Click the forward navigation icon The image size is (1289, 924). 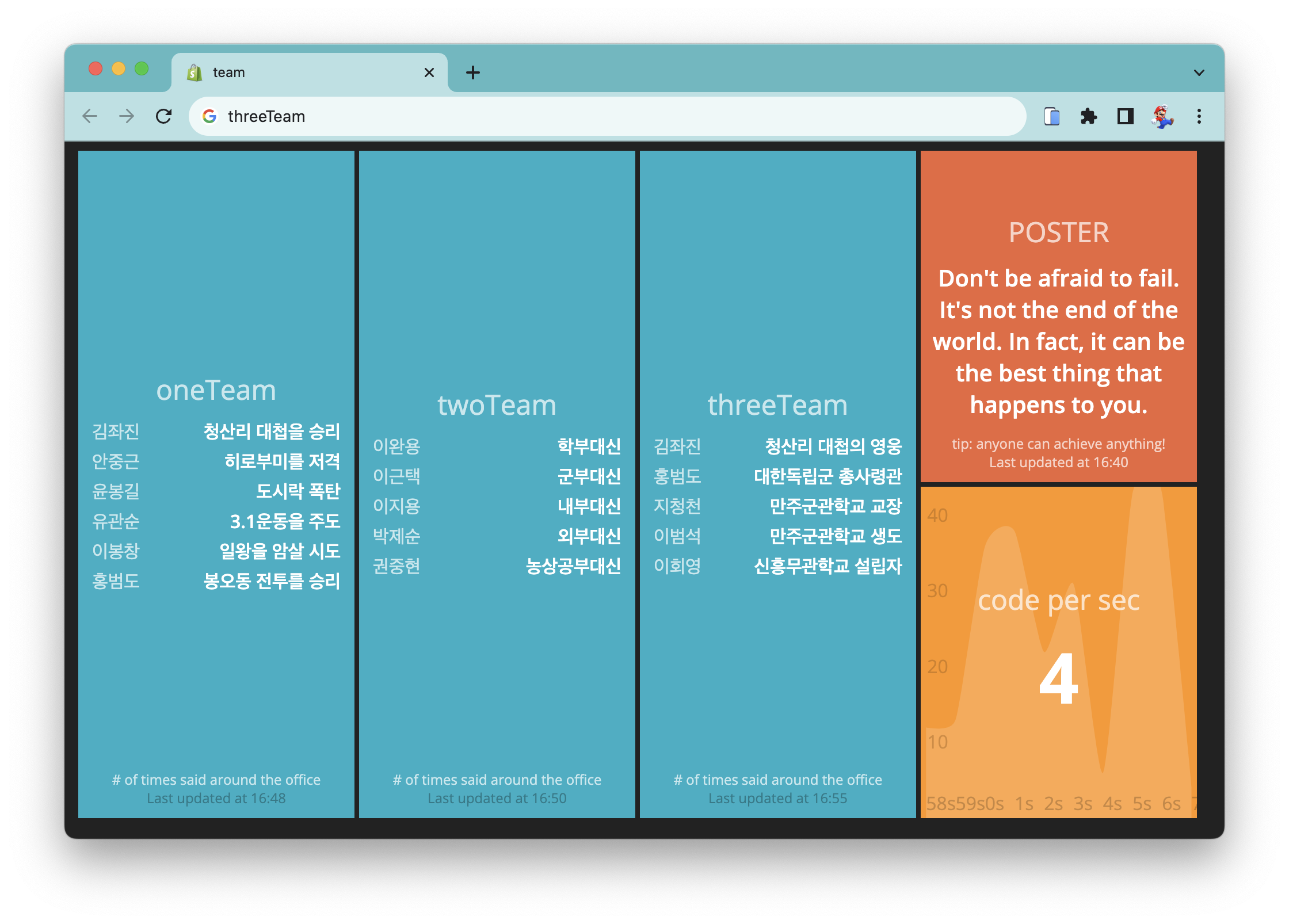tap(127, 116)
